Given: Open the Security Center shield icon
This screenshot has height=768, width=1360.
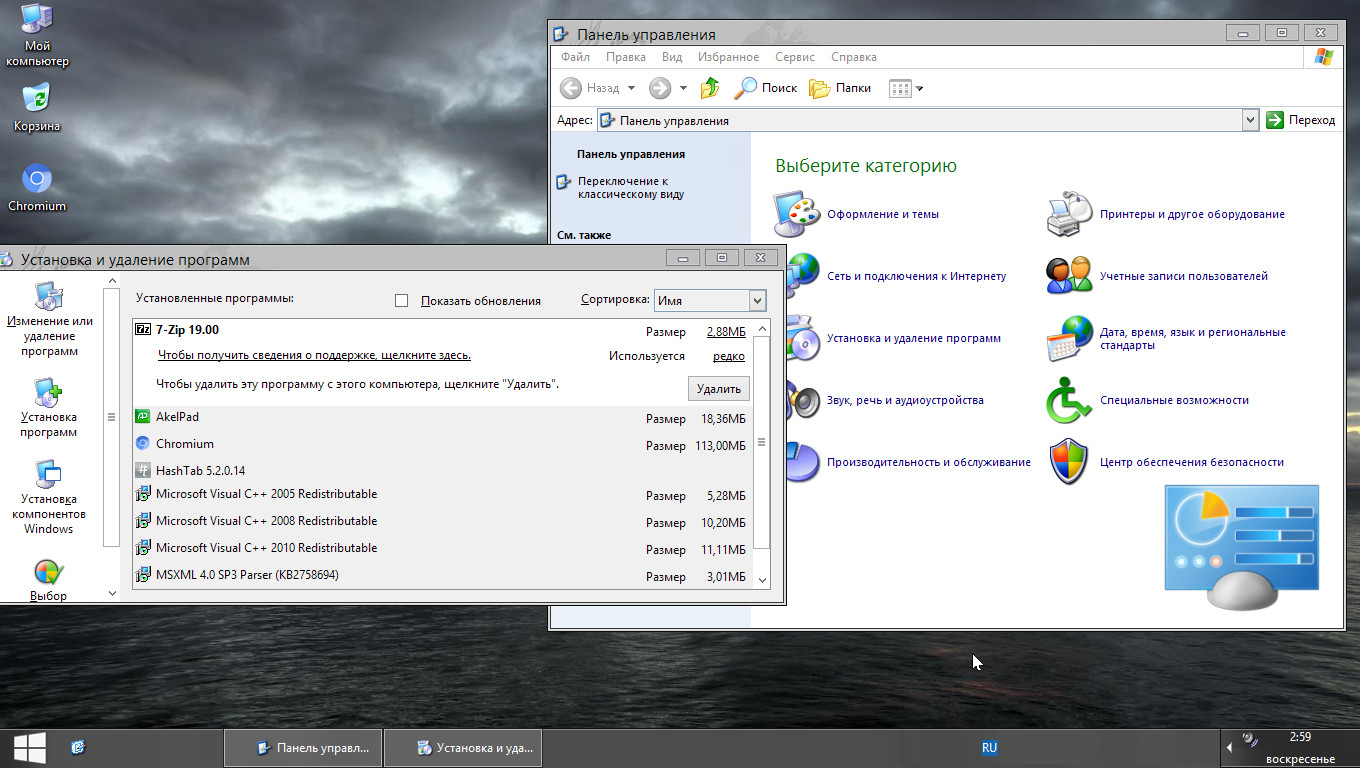Looking at the screenshot, I should 1068,462.
